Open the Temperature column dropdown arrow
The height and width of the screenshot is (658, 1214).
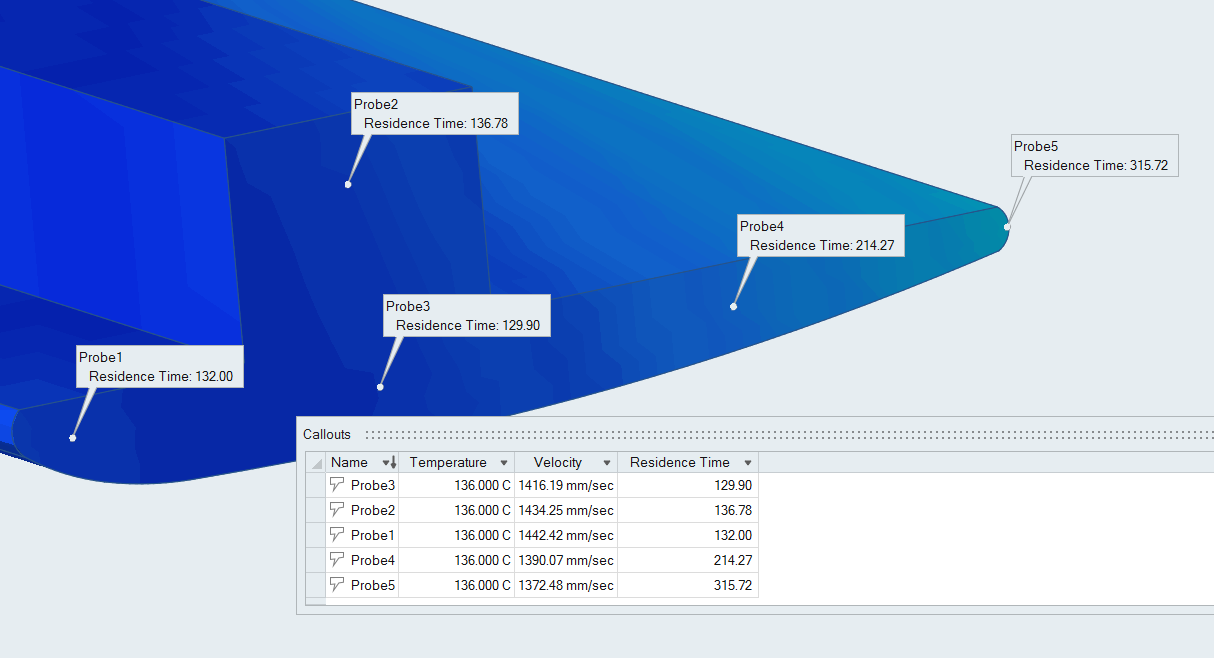pyautogui.click(x=504, y=463)
